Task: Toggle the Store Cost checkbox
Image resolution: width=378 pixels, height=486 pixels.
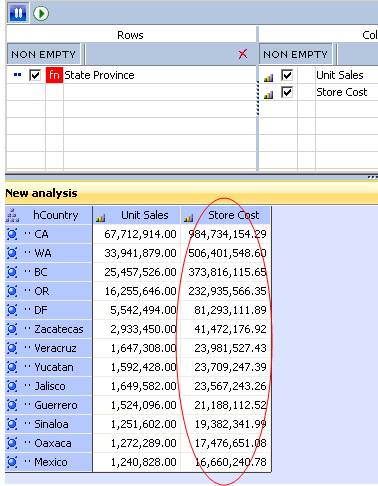Action: point(287,92)
